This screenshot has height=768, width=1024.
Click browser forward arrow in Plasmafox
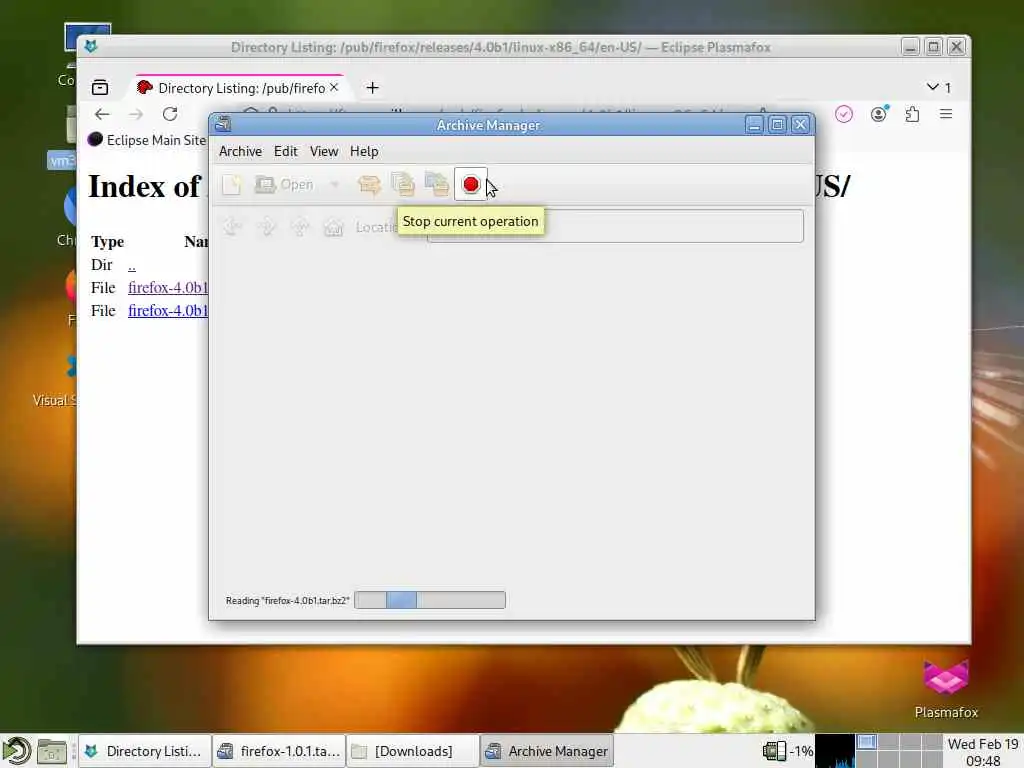coord(136,114)
